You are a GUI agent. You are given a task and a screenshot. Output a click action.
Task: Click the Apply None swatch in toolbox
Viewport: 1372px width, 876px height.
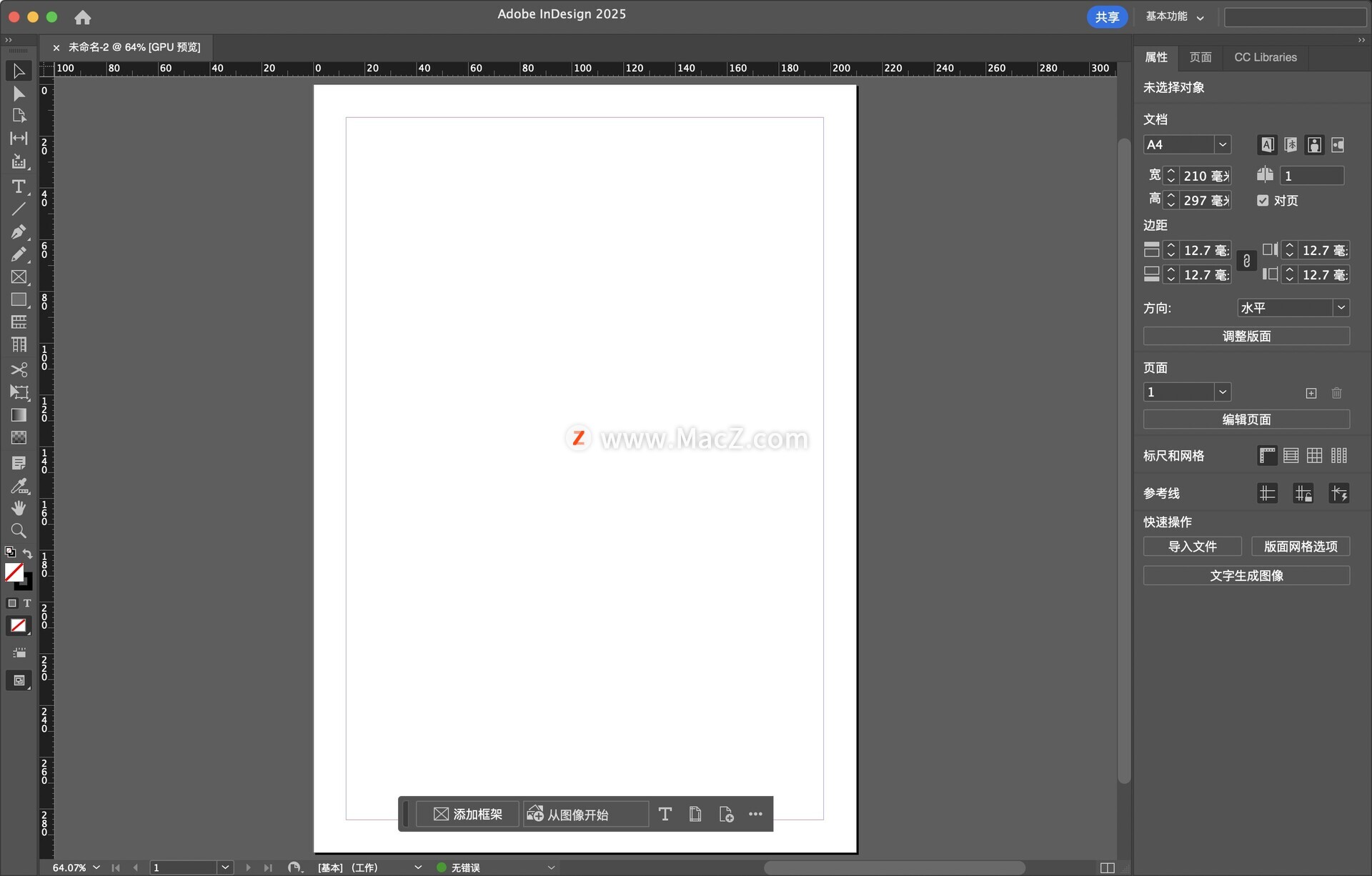pyautogui.click(x=19, y=625)
